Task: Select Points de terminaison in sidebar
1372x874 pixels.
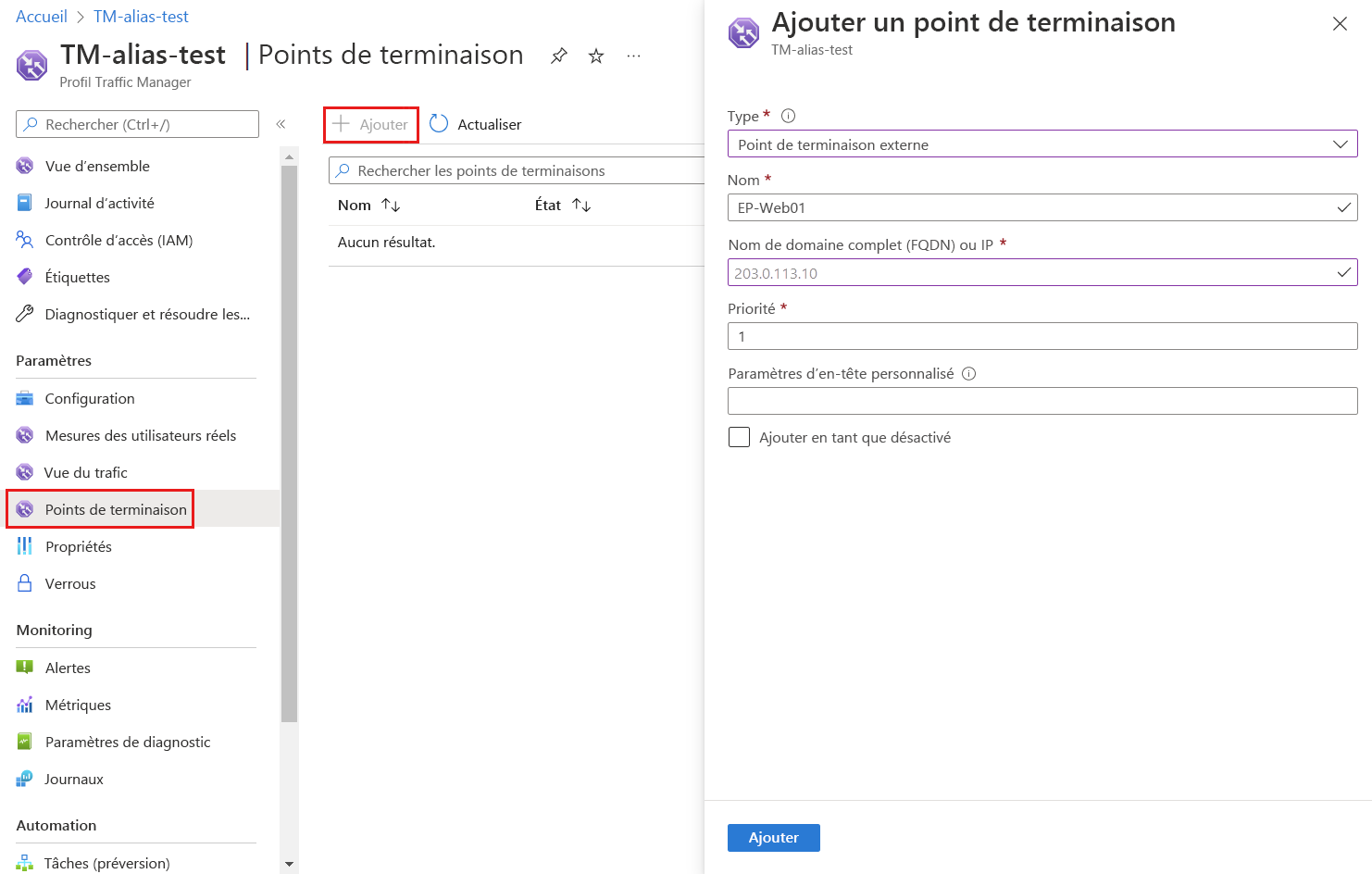Action: pyautogui.click(x=115, y=510)
